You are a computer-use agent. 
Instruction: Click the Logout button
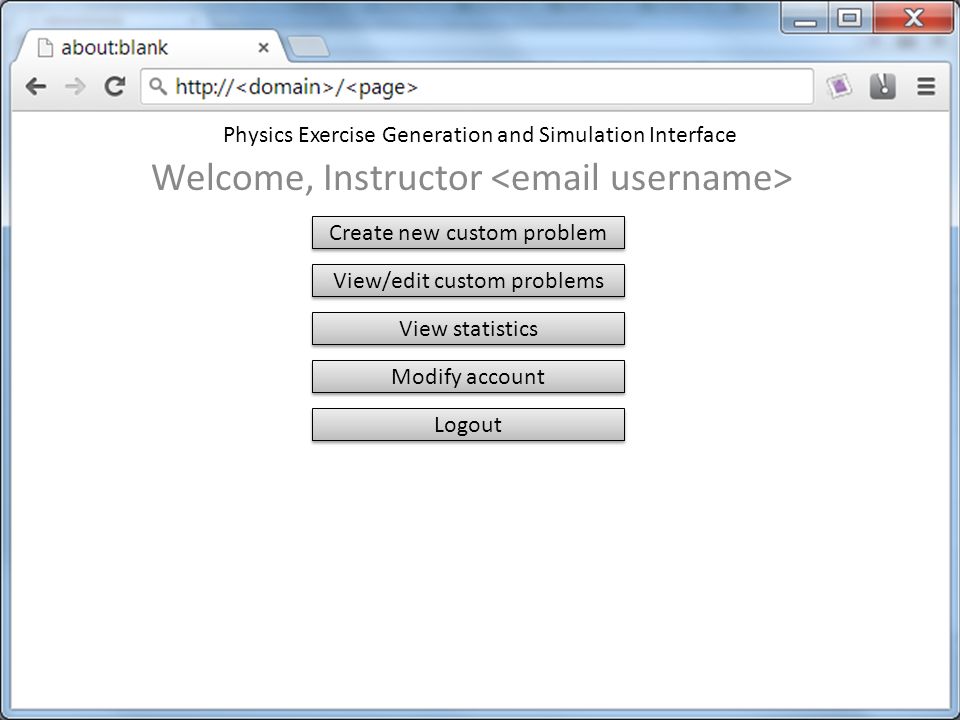[468, 425]
